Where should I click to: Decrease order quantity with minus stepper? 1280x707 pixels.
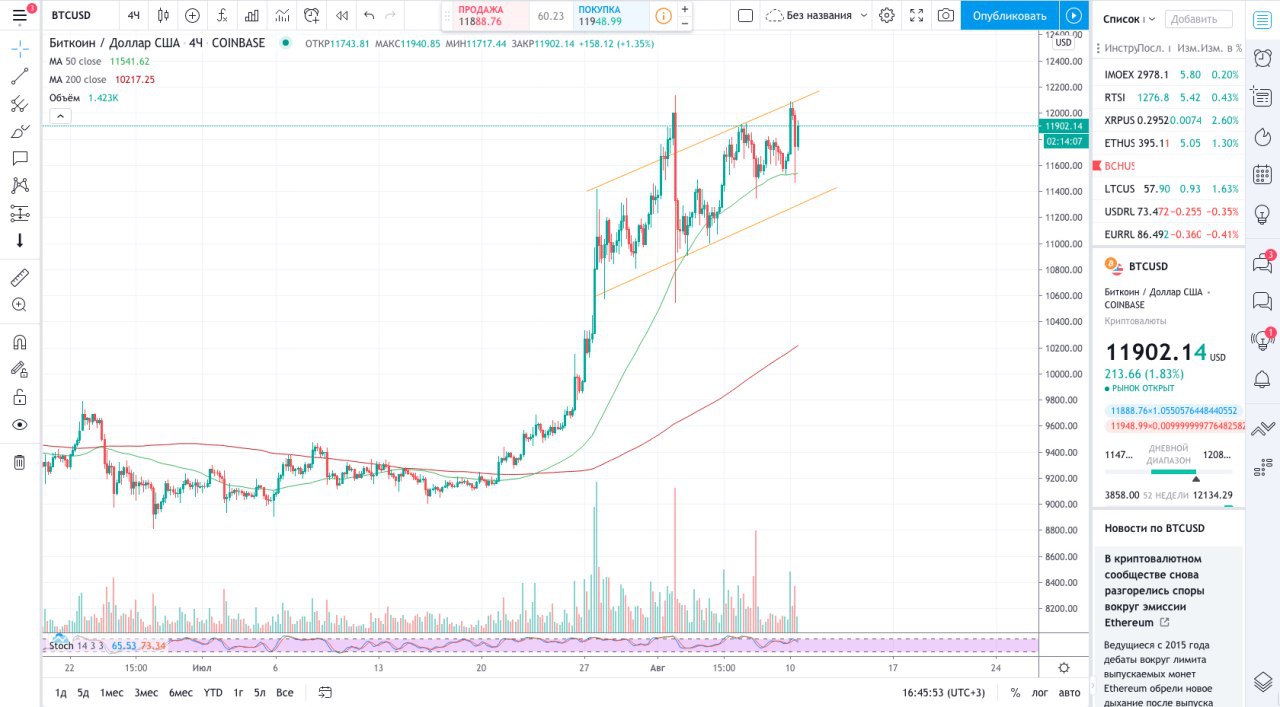[x=684, y=22]
